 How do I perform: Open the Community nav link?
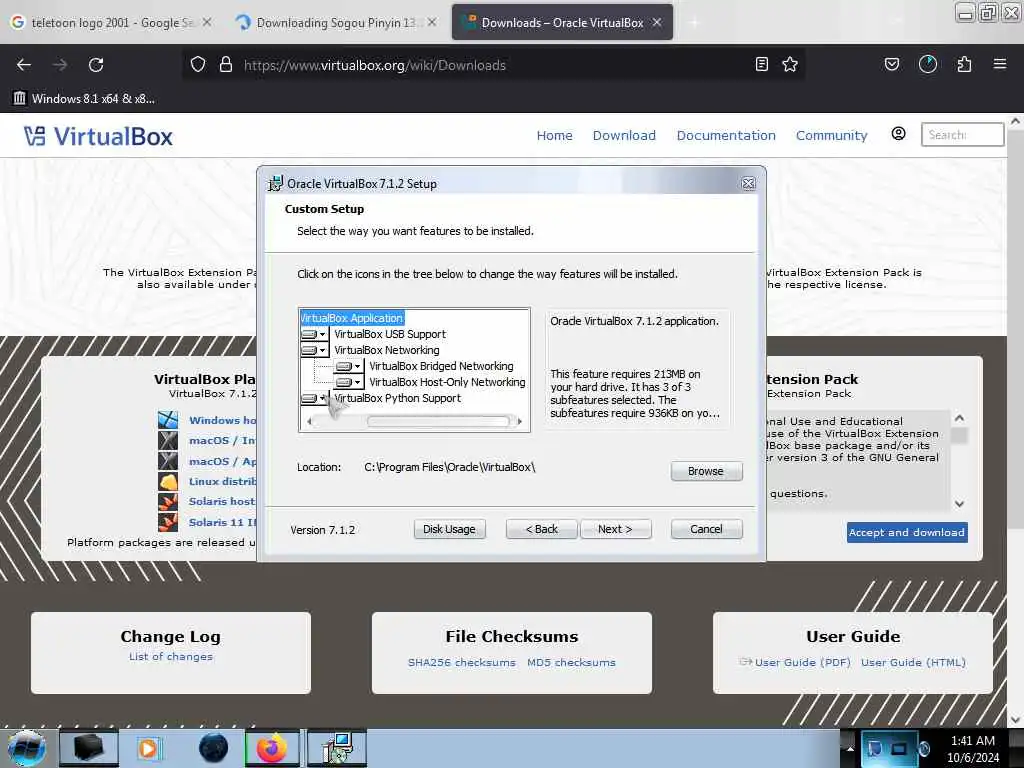pos(831,135)
